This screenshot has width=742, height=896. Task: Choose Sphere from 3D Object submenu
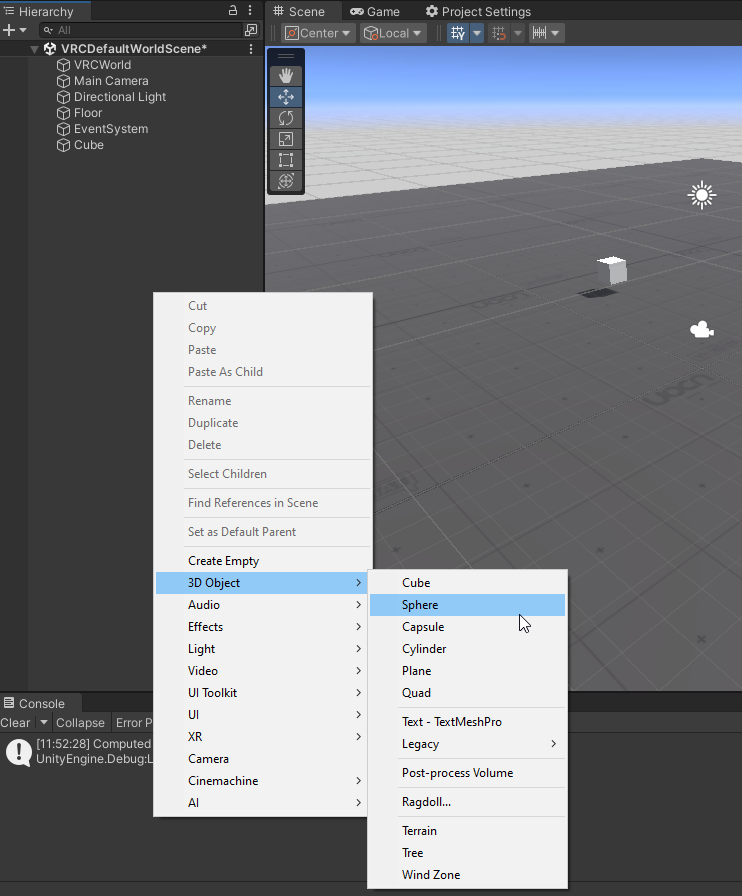(420, 605)
